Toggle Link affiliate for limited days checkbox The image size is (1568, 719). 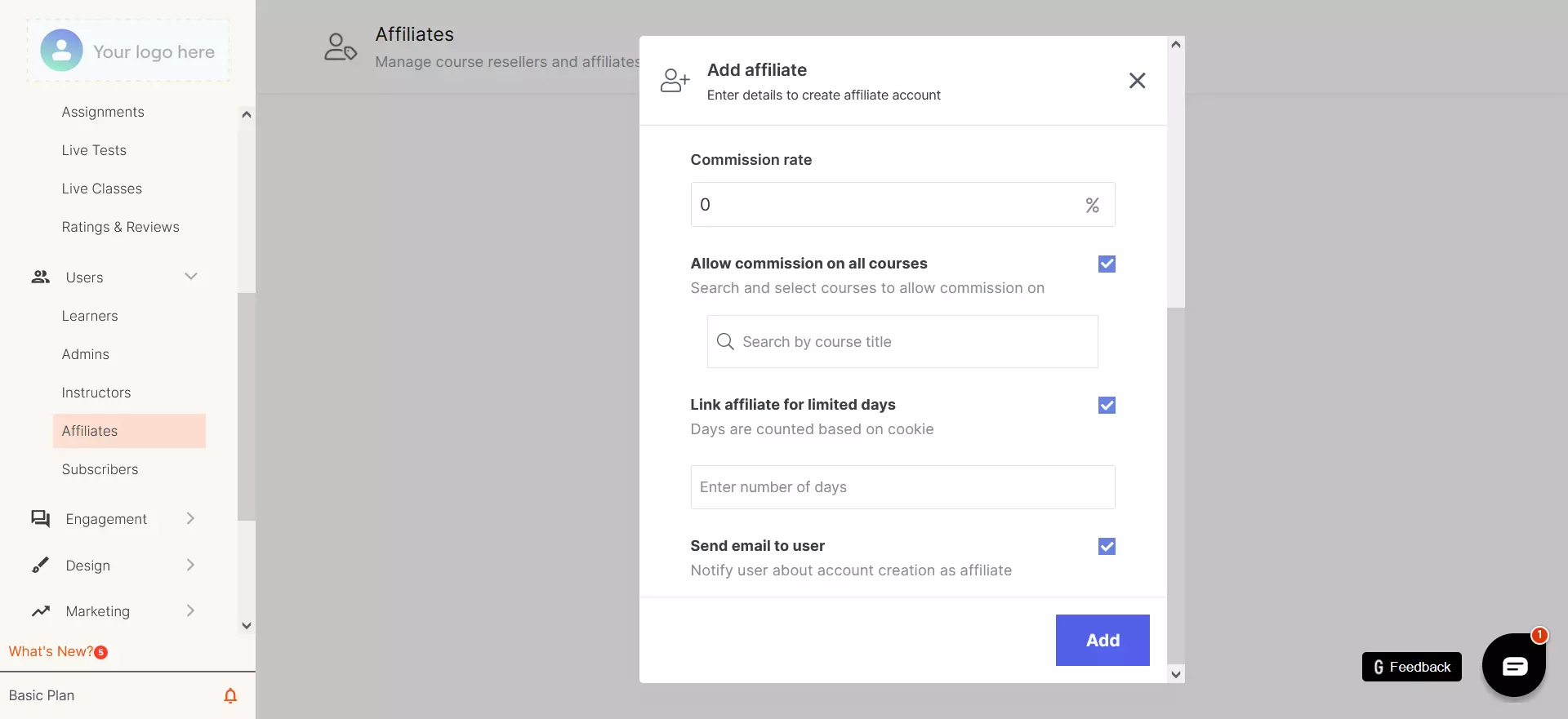tap(1107, 405)
